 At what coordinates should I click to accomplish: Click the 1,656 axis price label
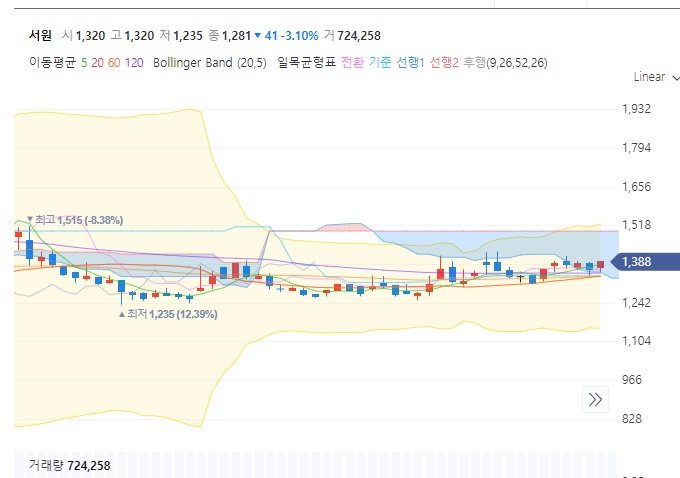point(636,187)
